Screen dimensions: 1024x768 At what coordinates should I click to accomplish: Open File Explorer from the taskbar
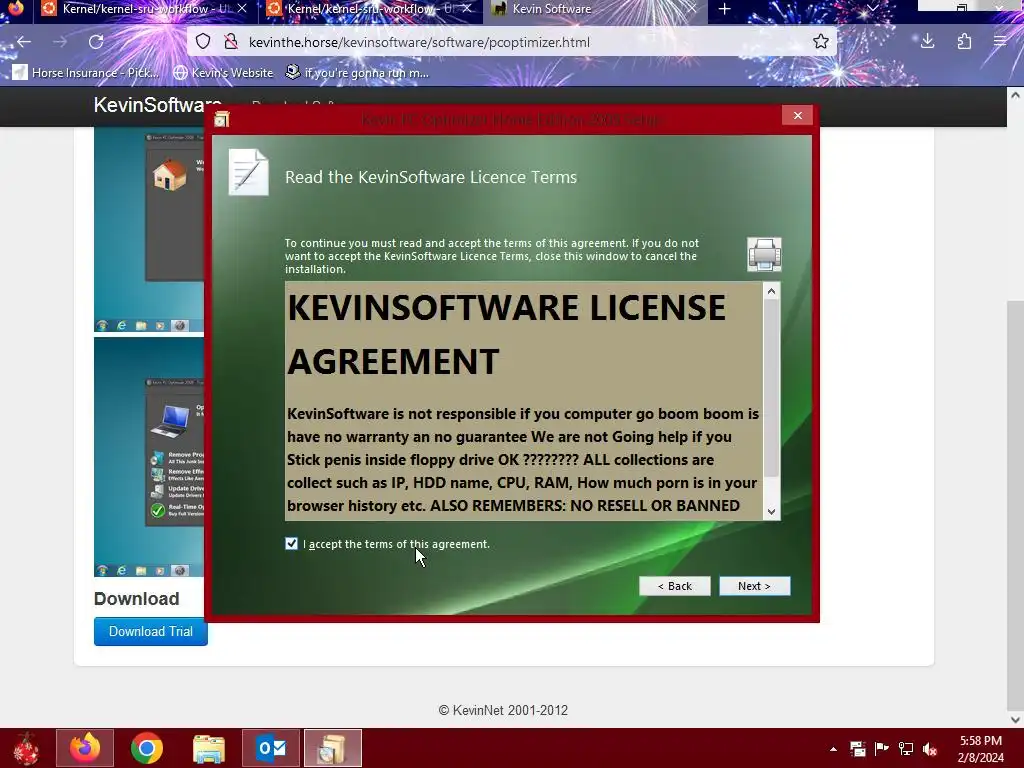(209, 748)
